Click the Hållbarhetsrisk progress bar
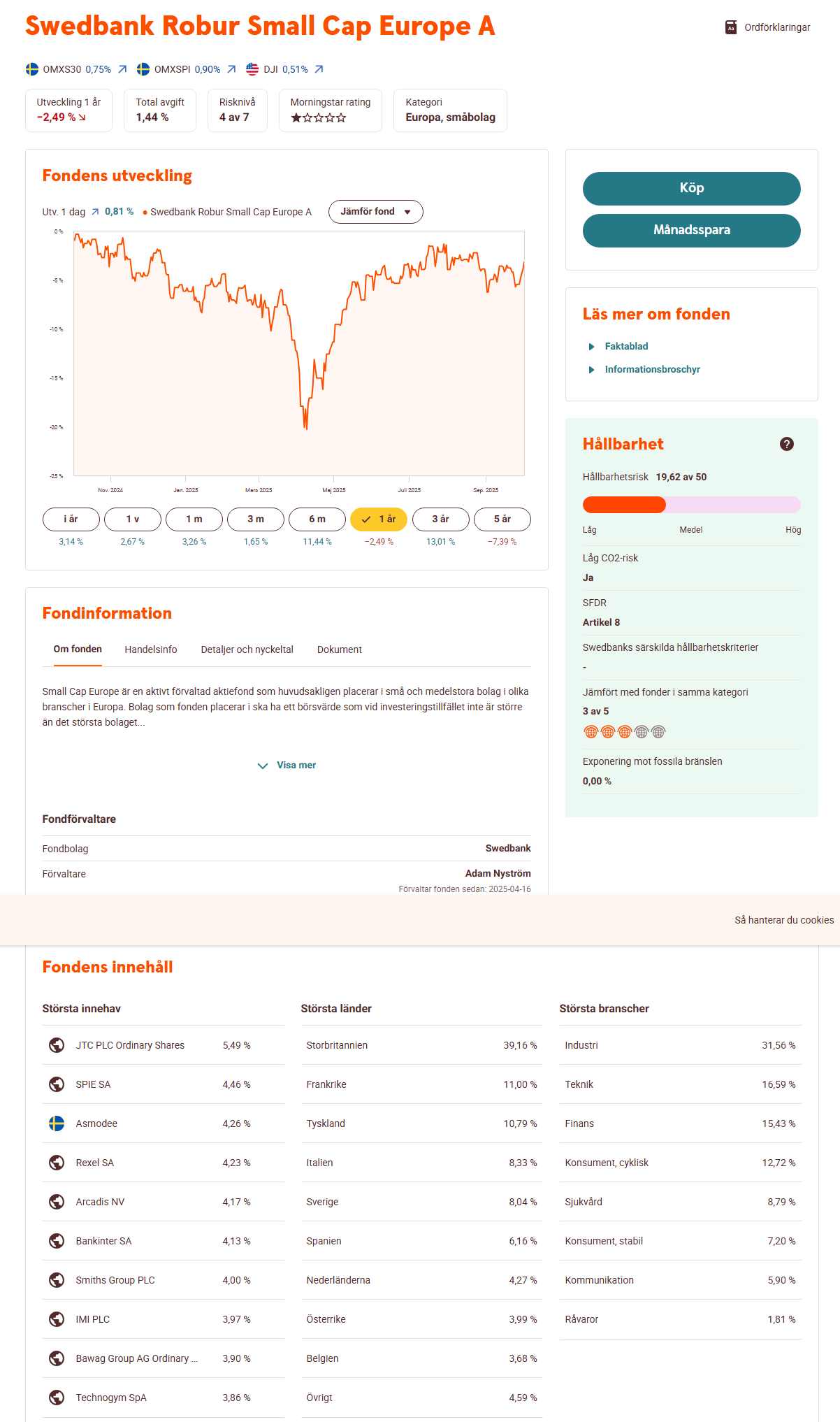 pyautogui.click(x=691, y=505)
